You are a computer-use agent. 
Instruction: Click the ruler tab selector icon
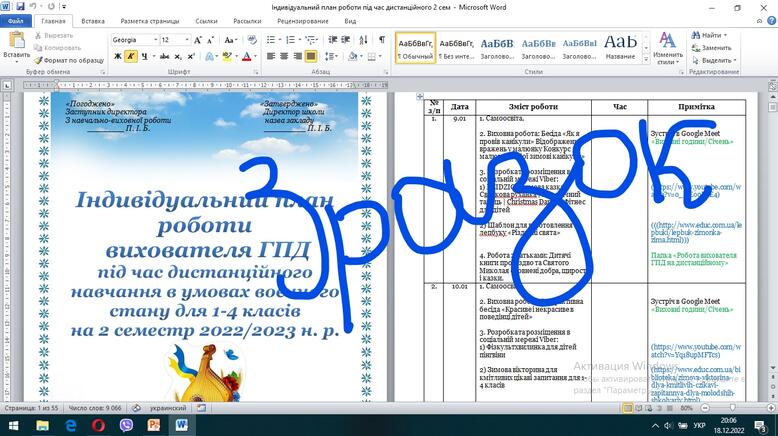tap(7, 85)
